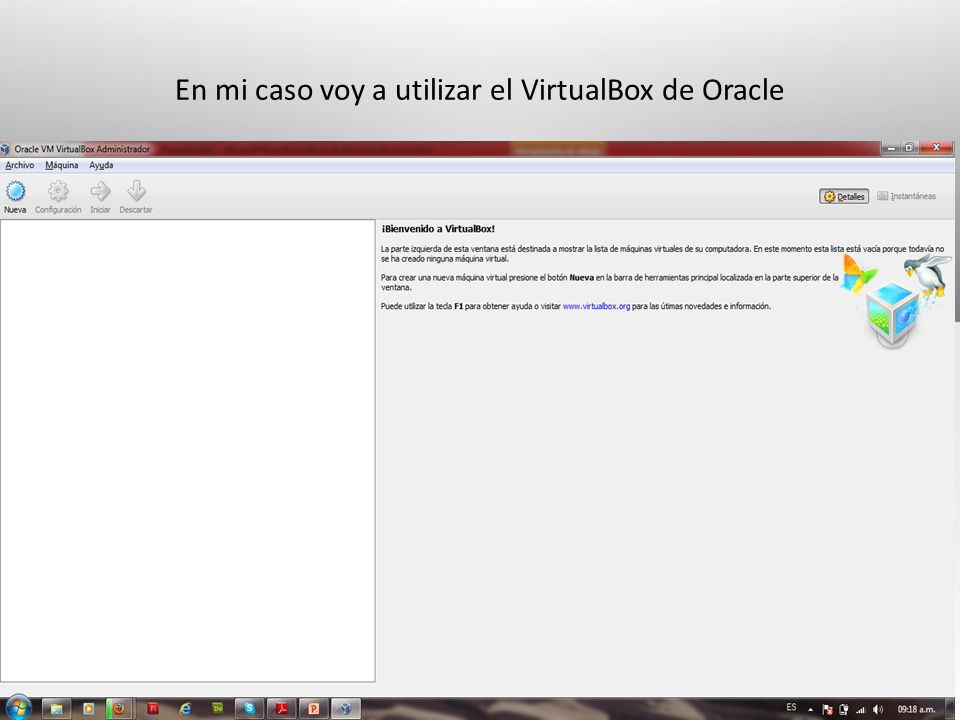
Task: Open the Máquina menu
Action: pyautogui.click(x=62, y=165)
